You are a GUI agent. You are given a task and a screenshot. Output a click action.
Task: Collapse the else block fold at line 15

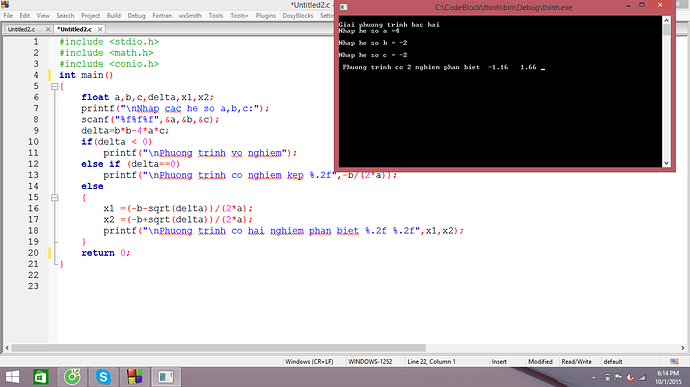(x=55, y=198)
